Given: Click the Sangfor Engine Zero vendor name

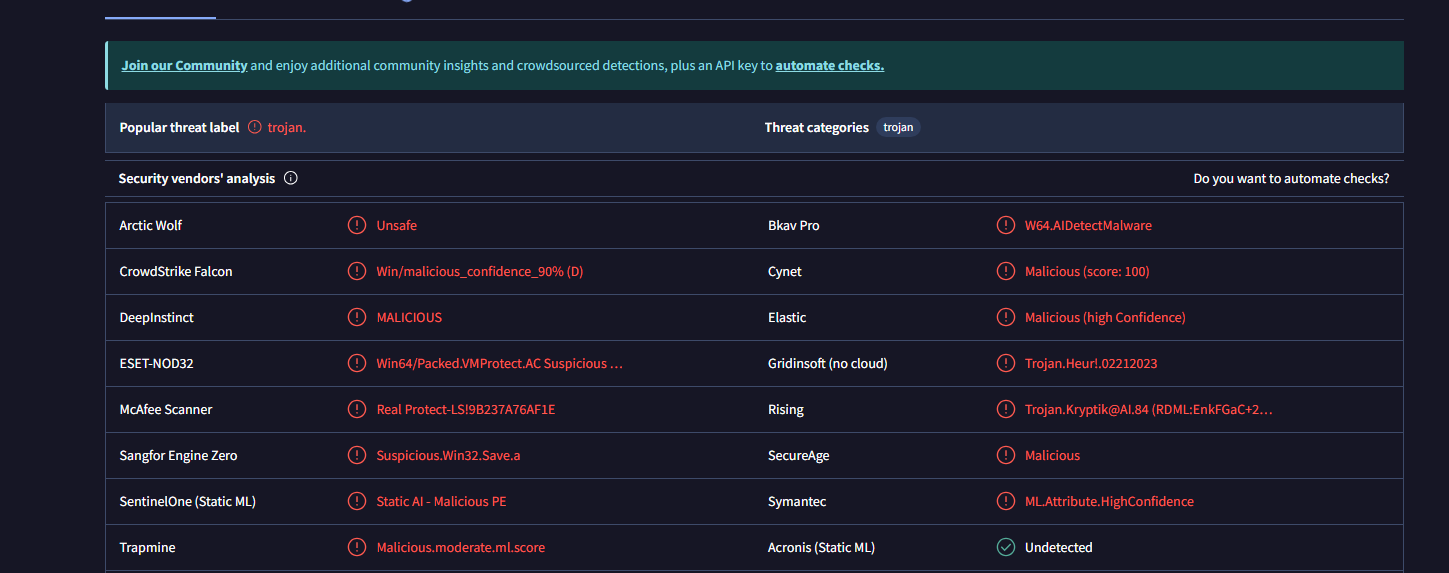Looking at the screenshot, I should [x=178, y=455].
